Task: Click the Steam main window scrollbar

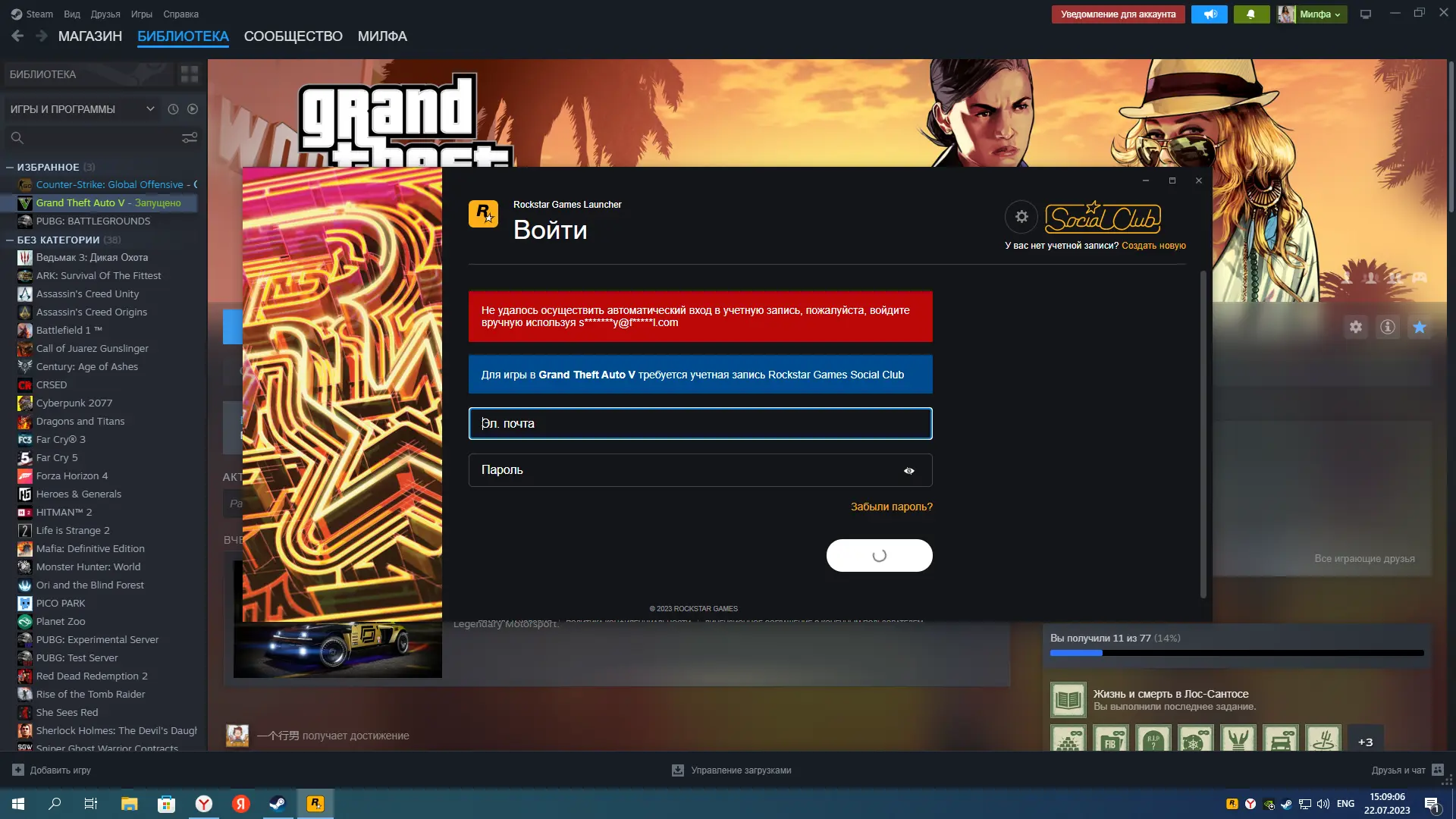Action: 1451,136
